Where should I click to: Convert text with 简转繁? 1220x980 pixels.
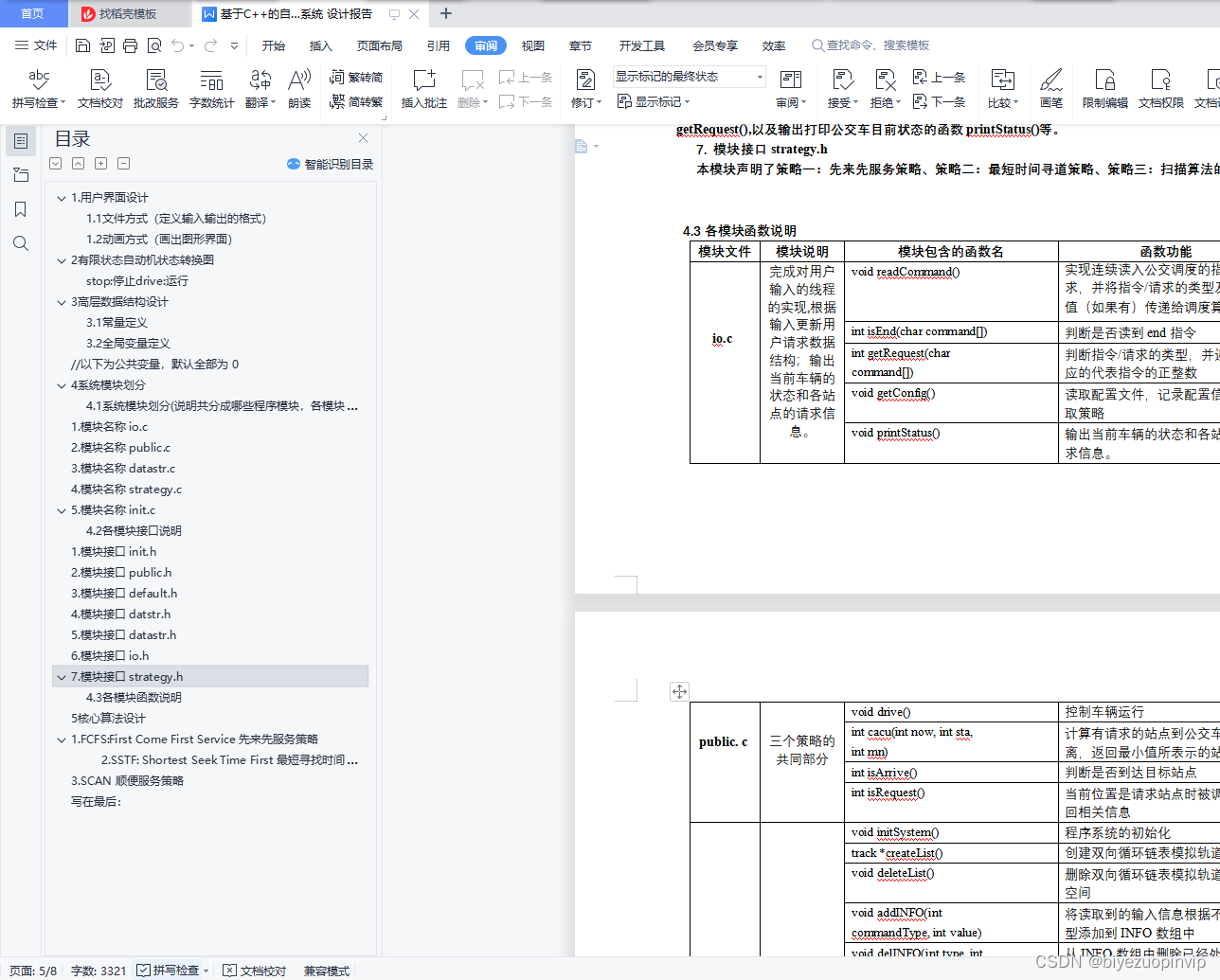pos(356,101)
